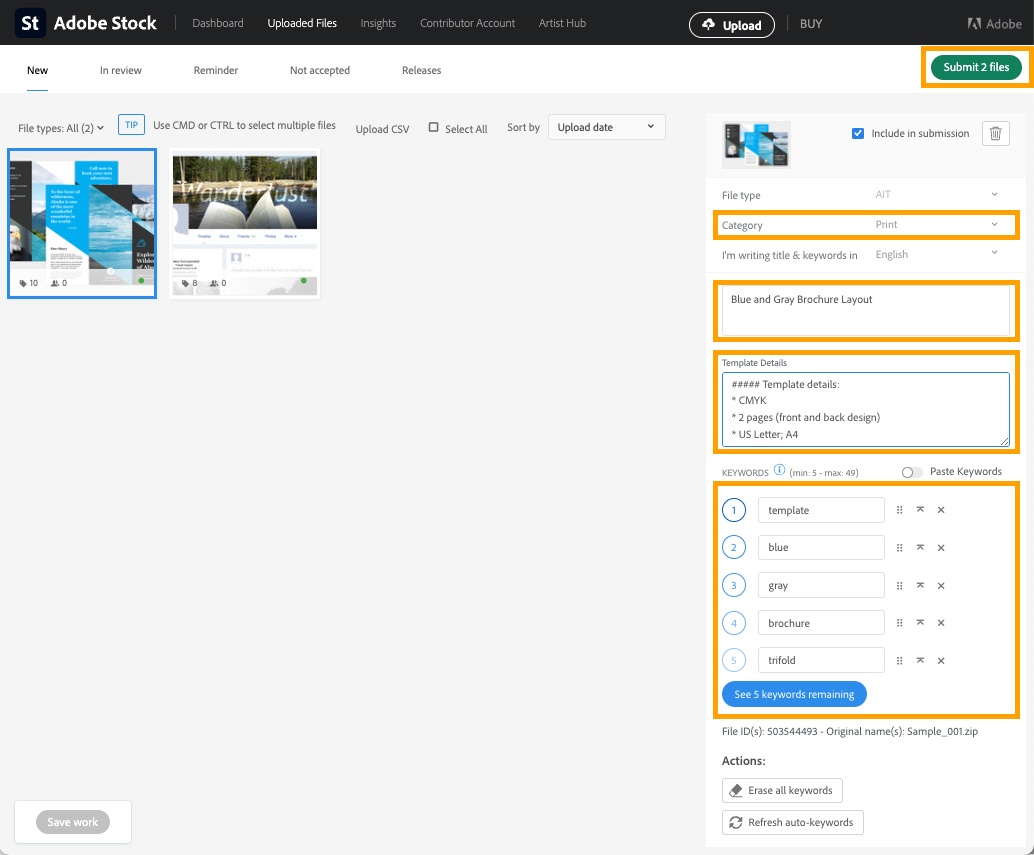Click See 5 keywords remaining button
The image size is (1034, 855).
pos(794,694)
